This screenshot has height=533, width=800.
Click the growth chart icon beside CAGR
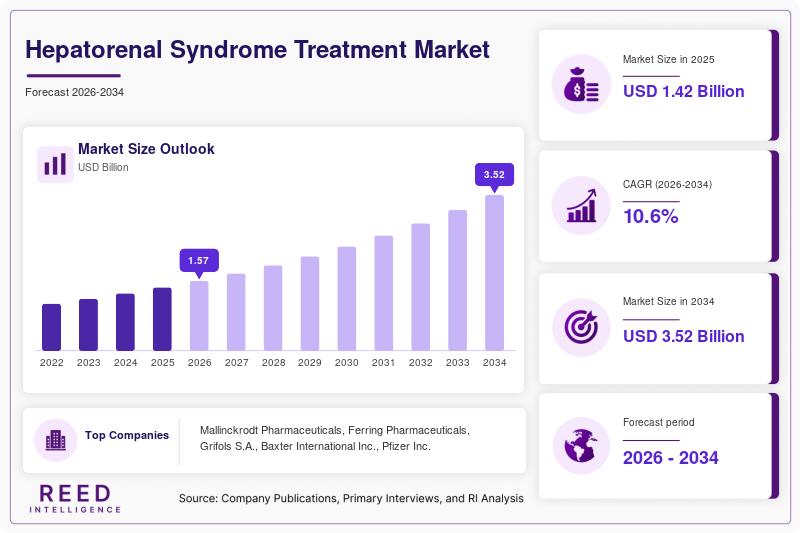[x=581, y=206]
